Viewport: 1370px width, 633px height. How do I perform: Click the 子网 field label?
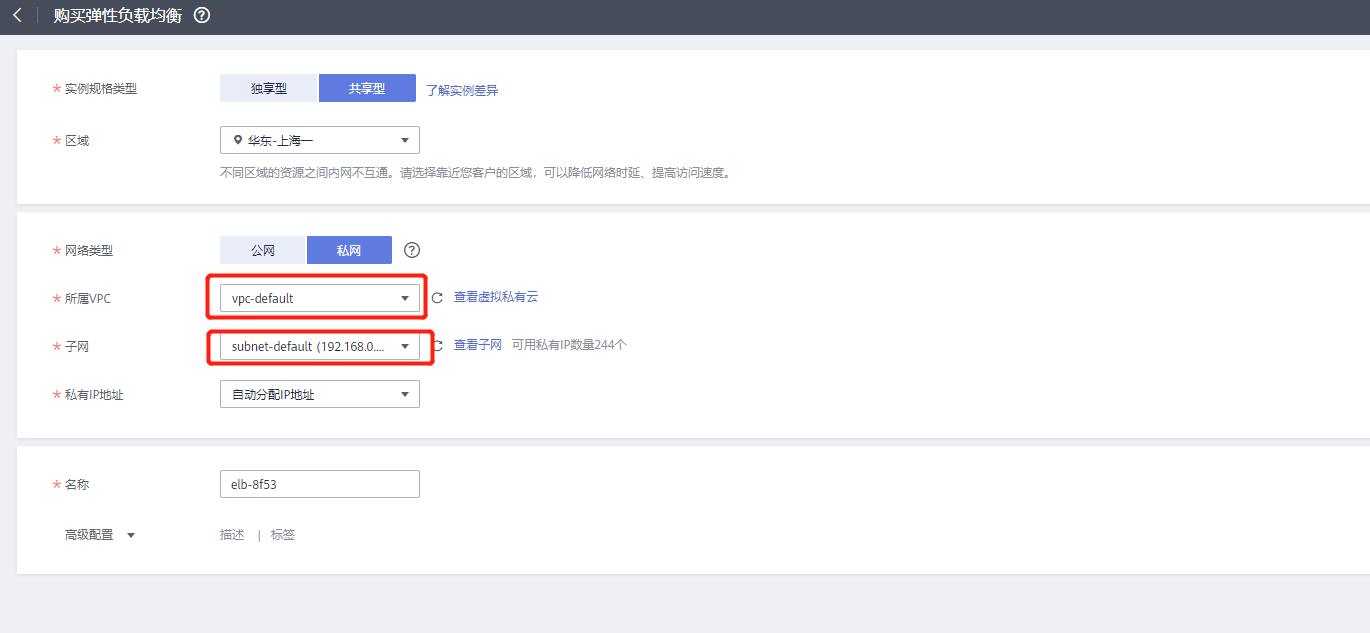77,347
